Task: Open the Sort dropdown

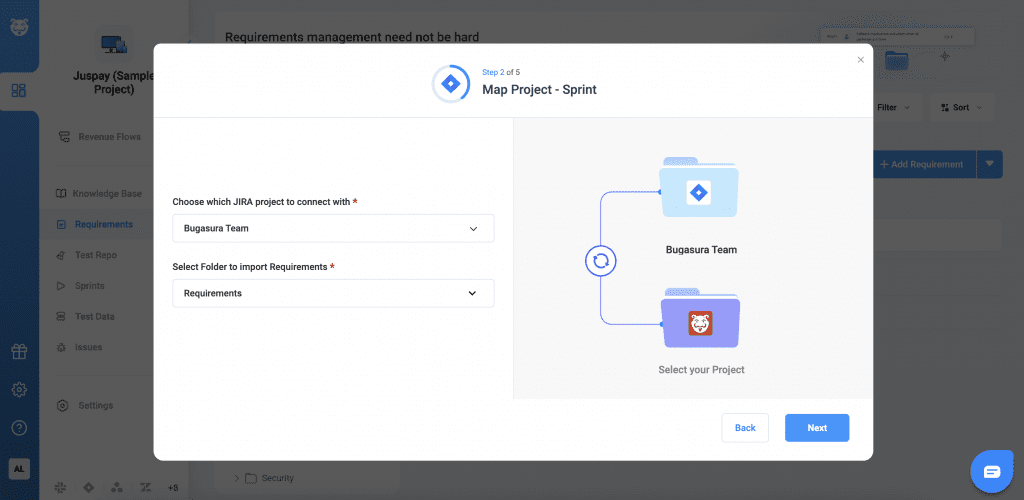Action: coord(960,107)
